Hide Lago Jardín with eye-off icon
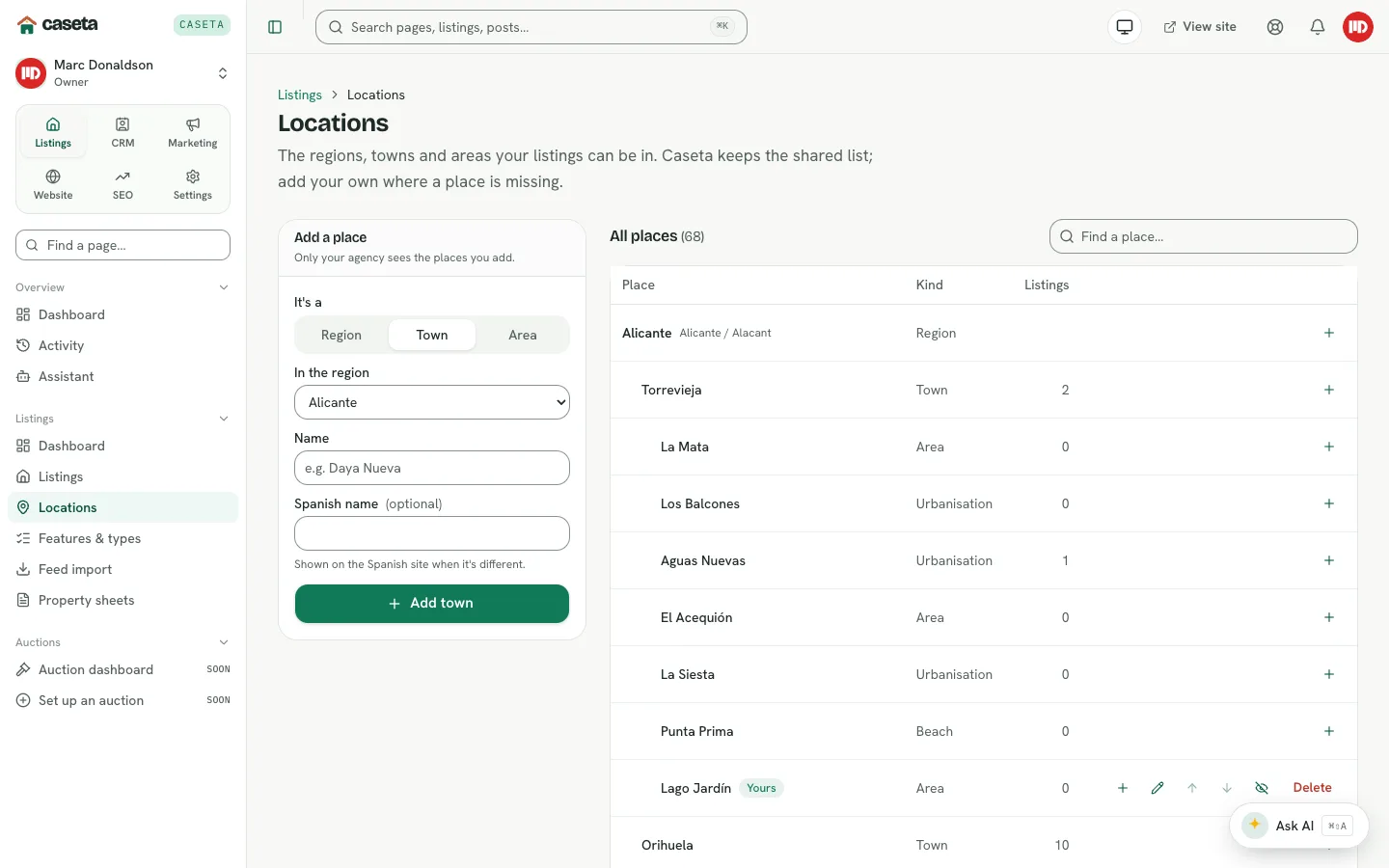This screenshot has height=868, width=1389. click(x=1262, y=788)
